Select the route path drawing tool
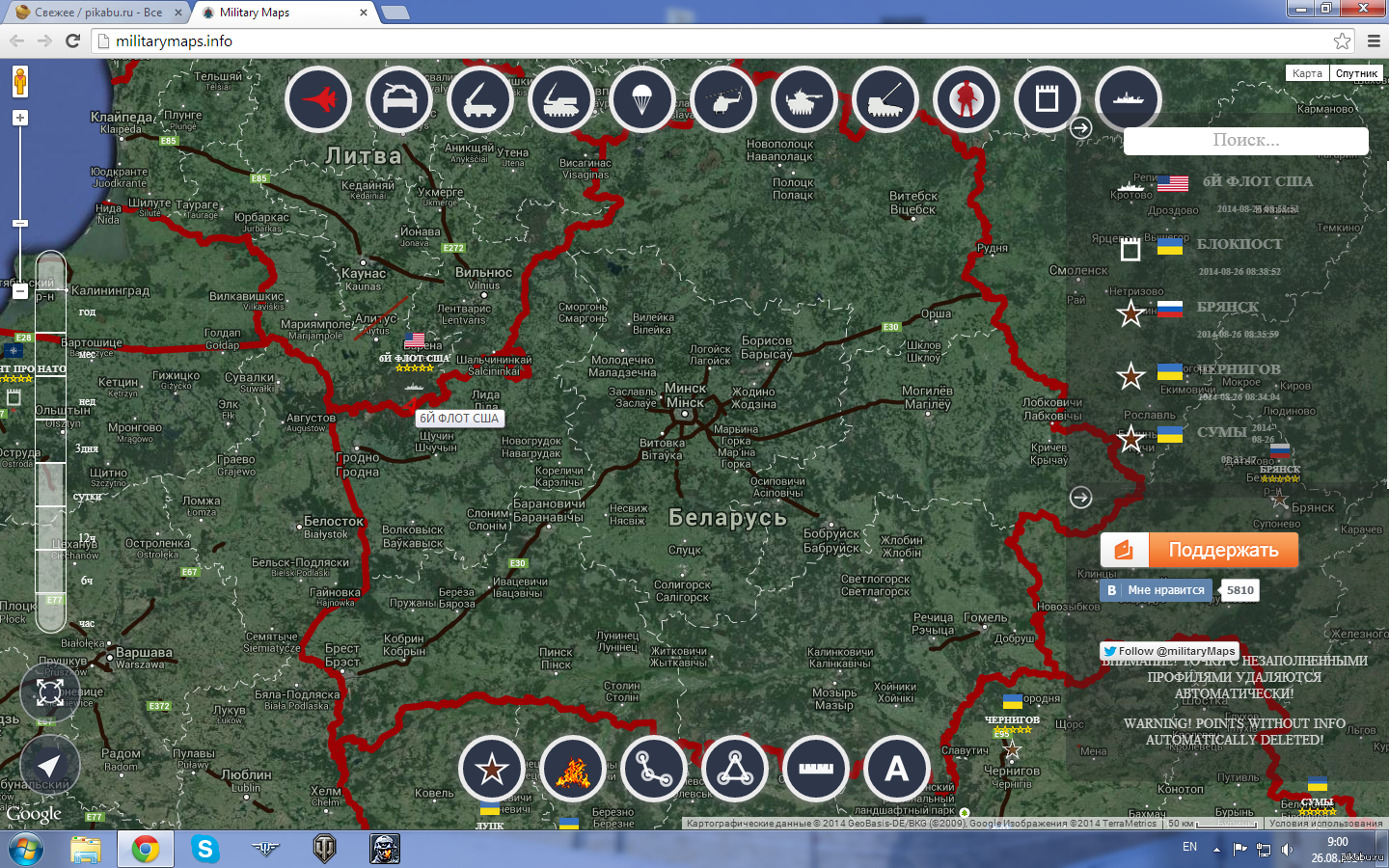 (x=654, y=769)
